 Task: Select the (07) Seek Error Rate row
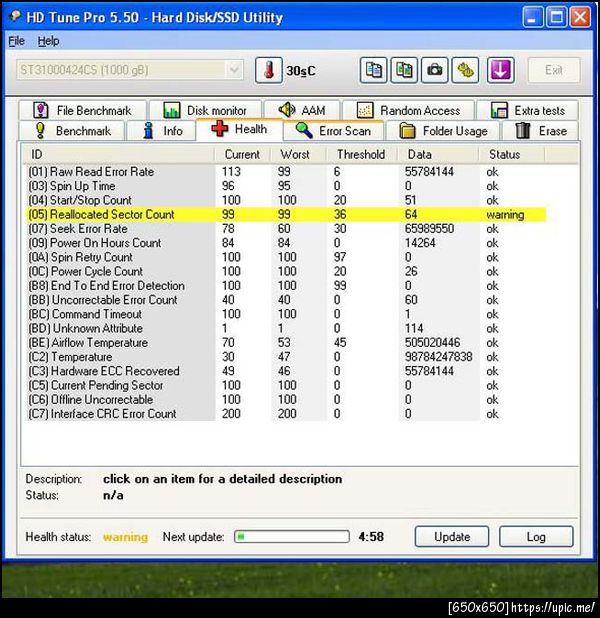(x=286, y=229)
